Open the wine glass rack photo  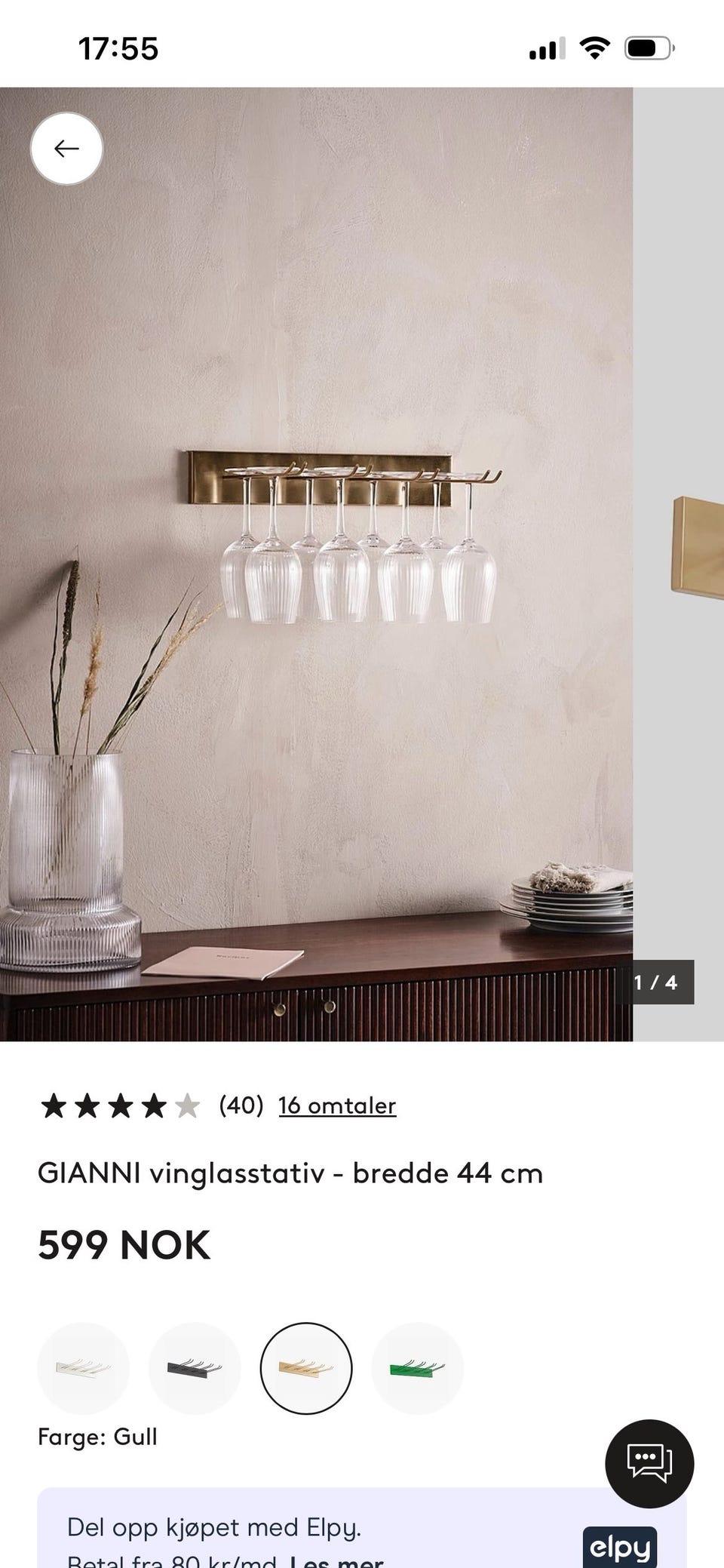click(316, 564)
